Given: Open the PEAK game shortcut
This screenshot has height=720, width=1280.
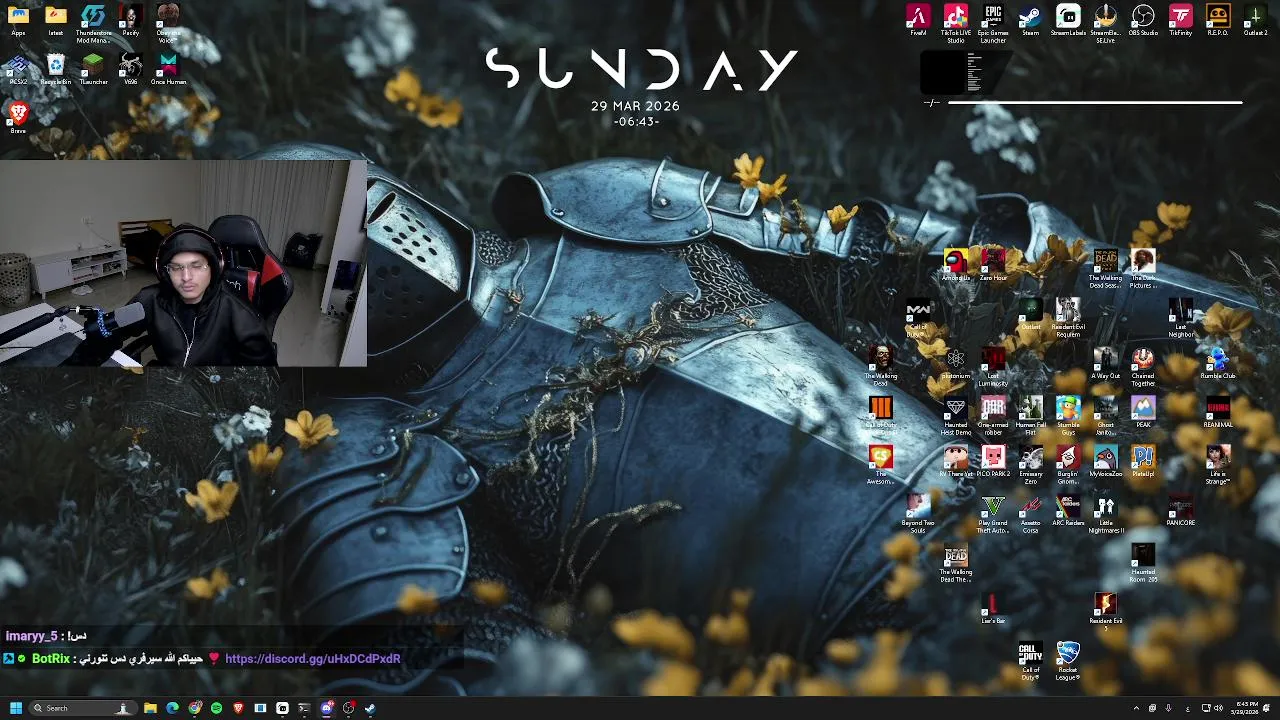Looking at the screenshot, I should coord(1143,412).
